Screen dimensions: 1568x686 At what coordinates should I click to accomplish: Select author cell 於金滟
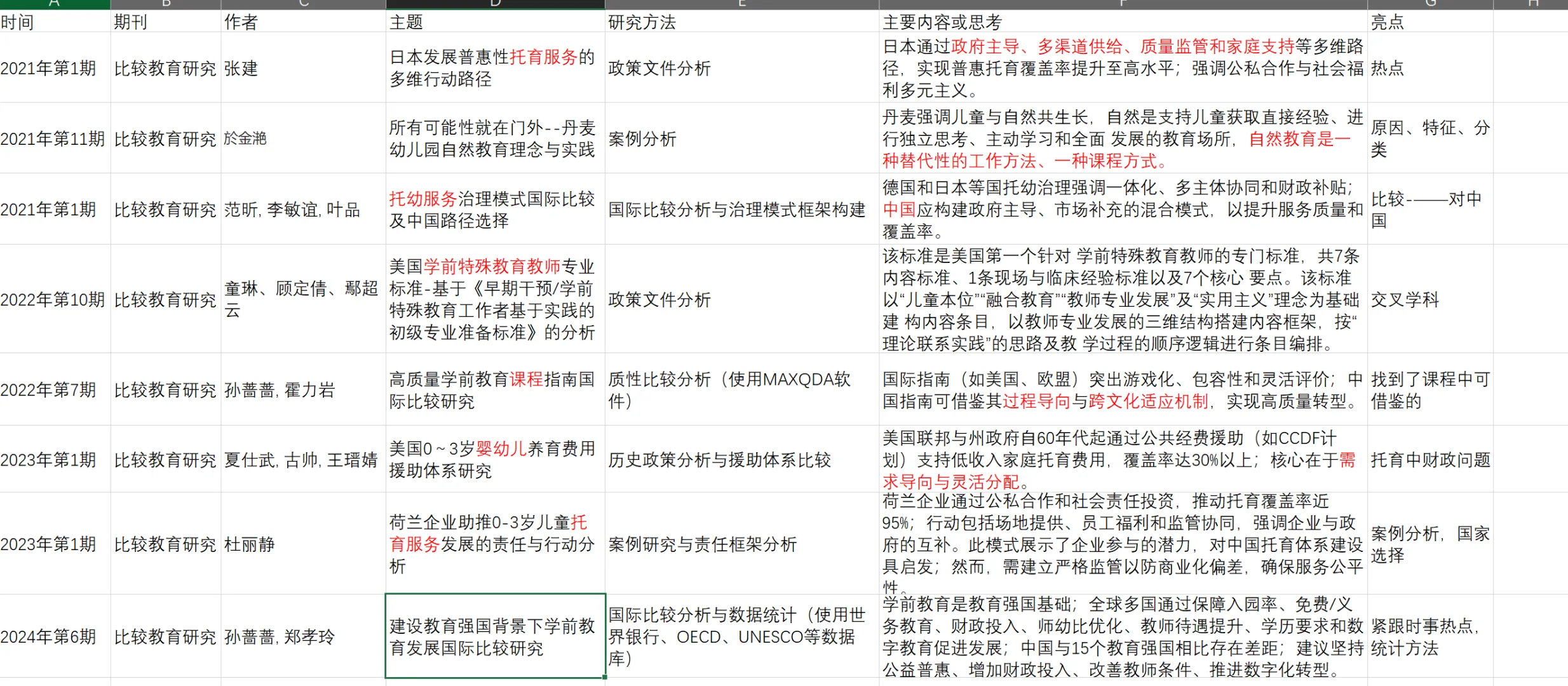(x=303, y=138)
